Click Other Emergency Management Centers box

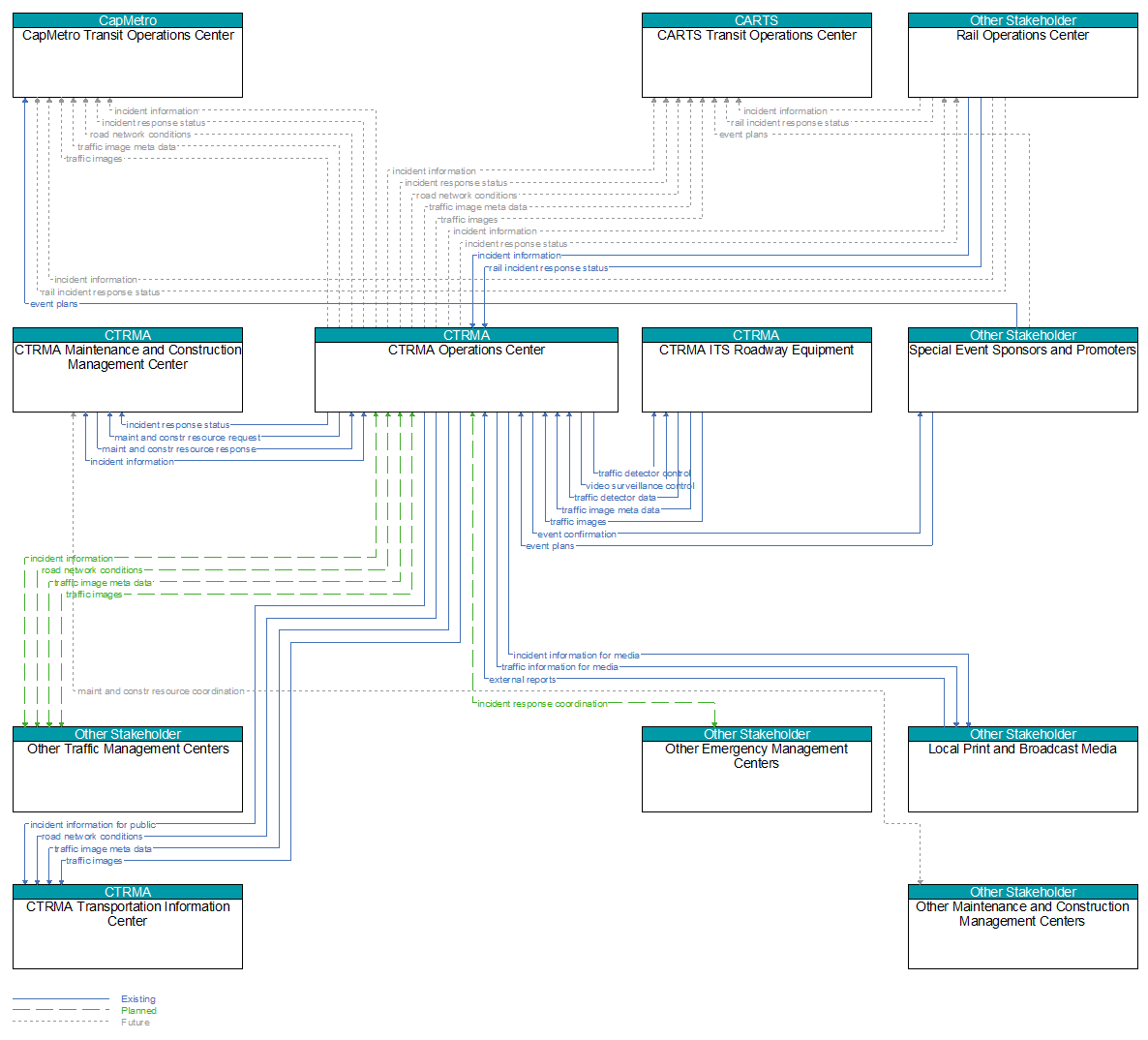pos(756,769)
